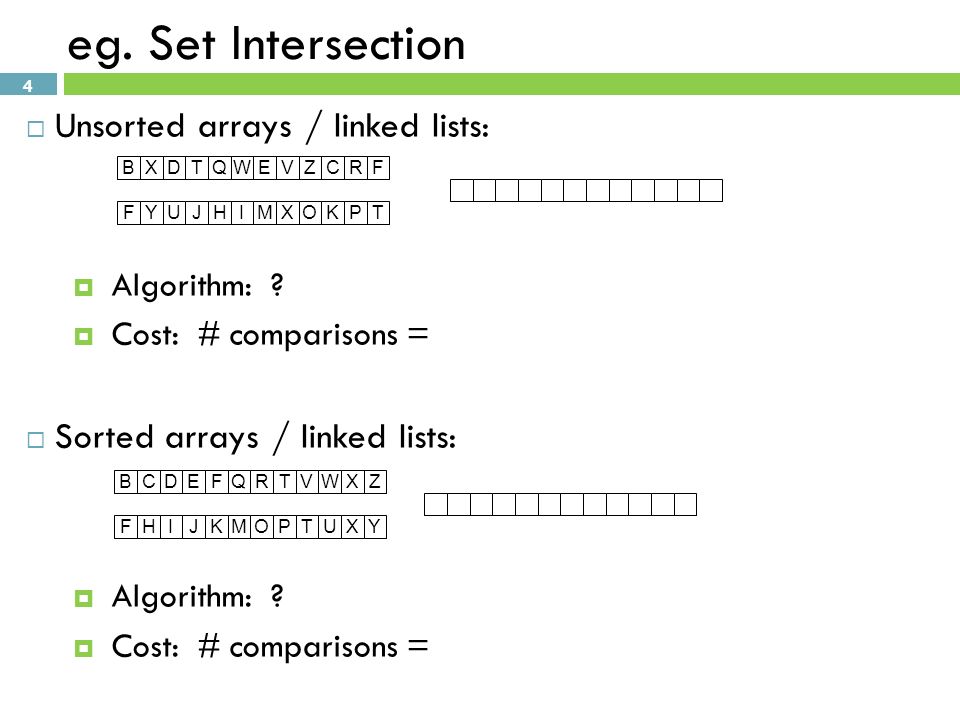Click cell Z in first sorted array
960x720 pixels.
(375, 482)
